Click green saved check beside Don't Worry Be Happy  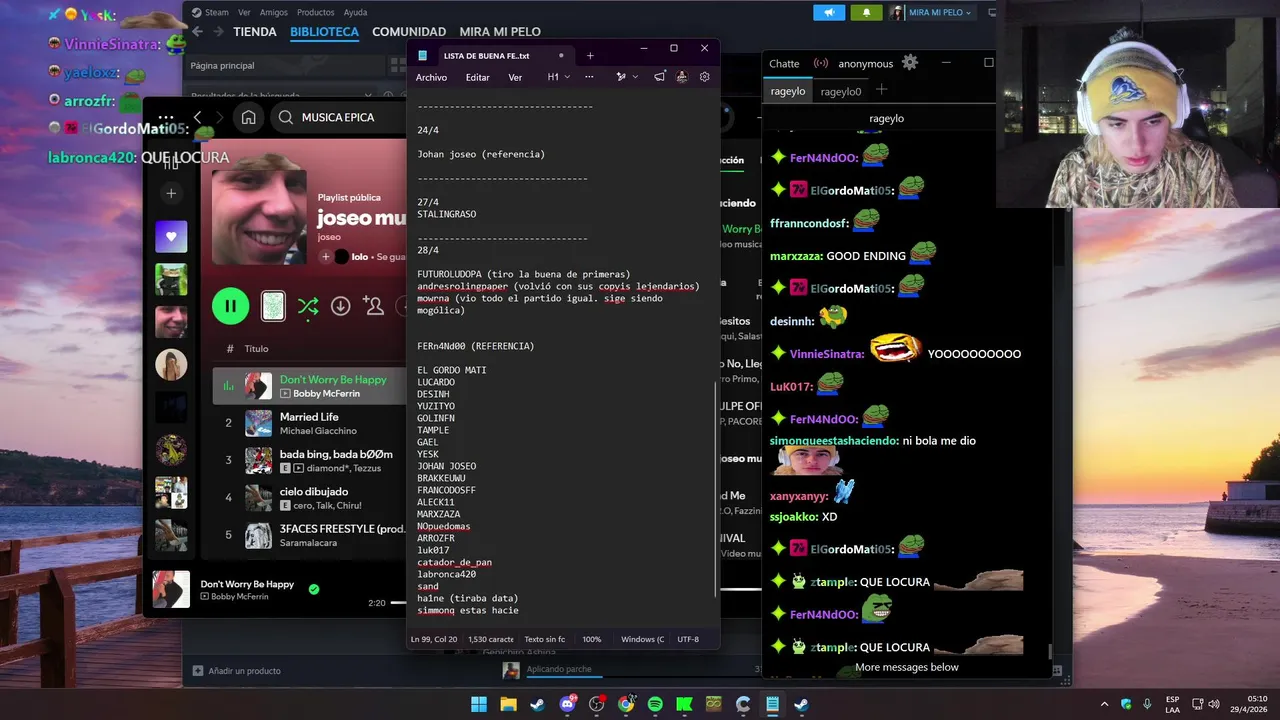click(314, 589)
